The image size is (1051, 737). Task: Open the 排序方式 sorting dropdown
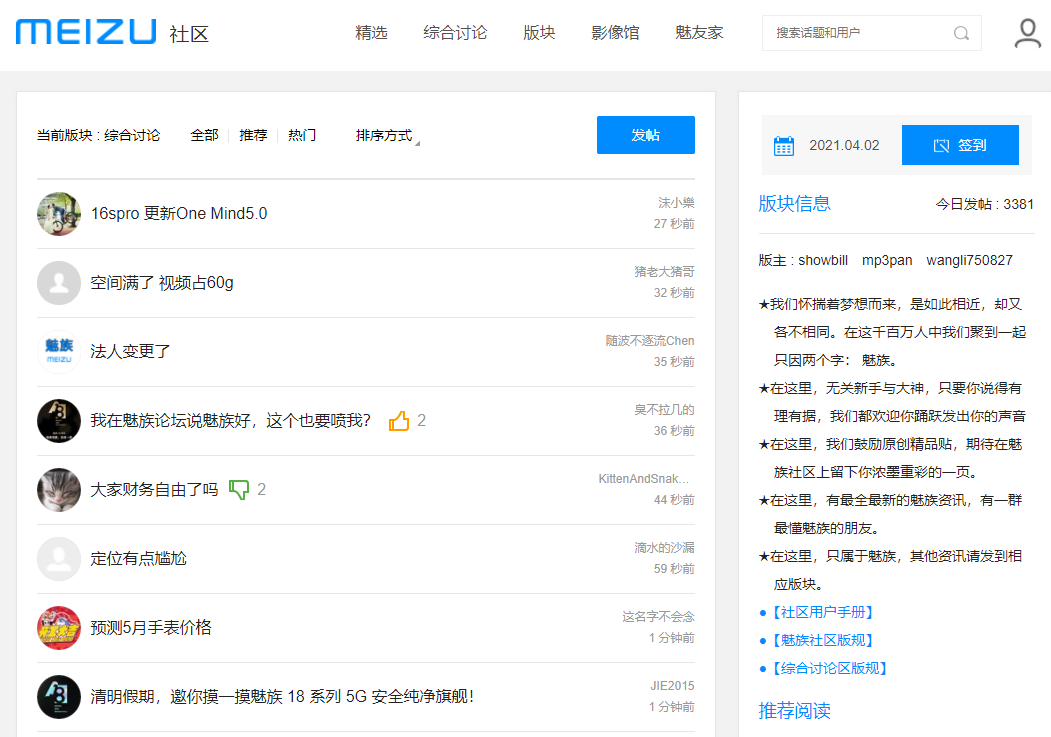click(x=383, y=135)
